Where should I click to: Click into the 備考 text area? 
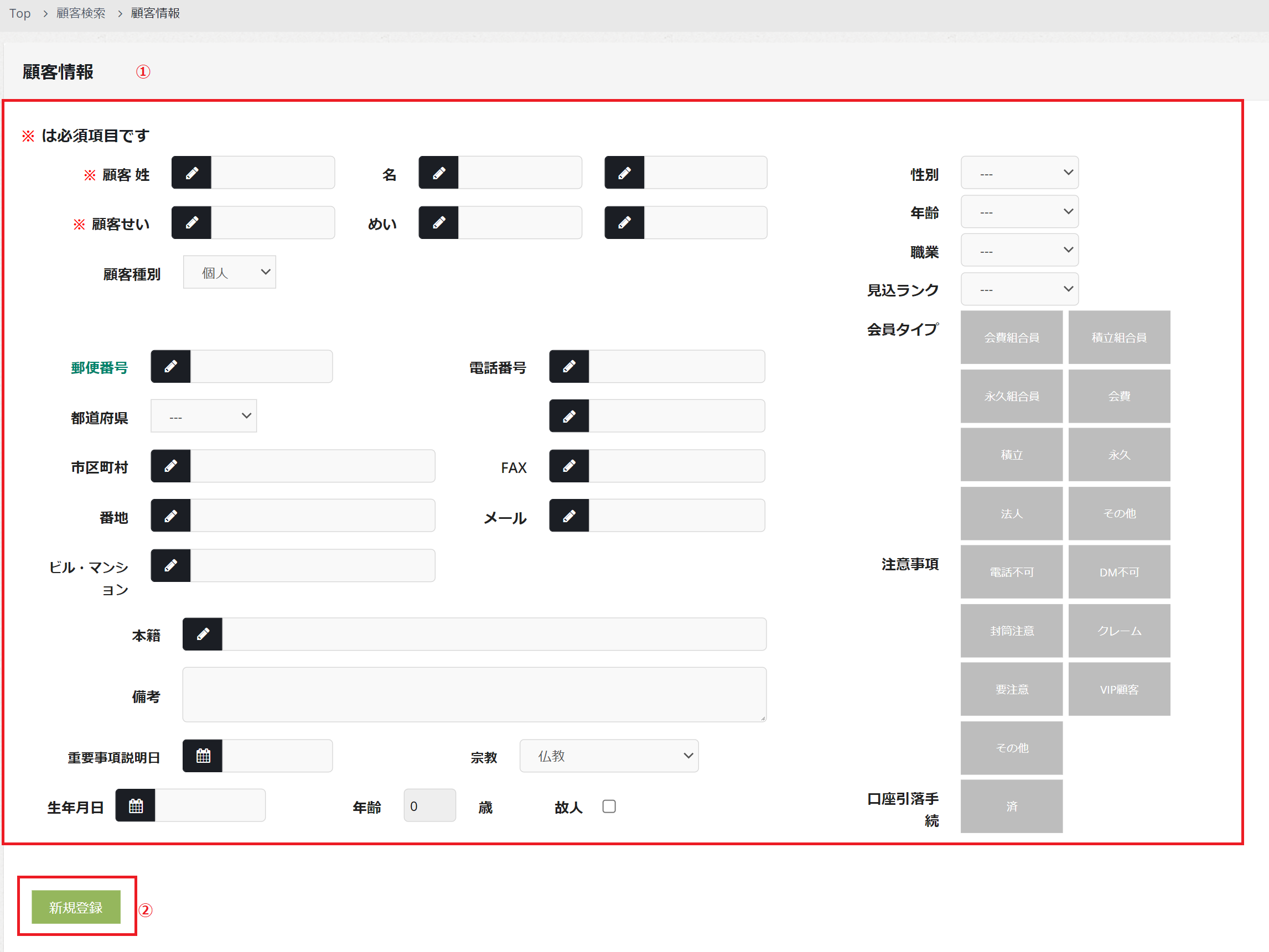[x=474, y=695]
